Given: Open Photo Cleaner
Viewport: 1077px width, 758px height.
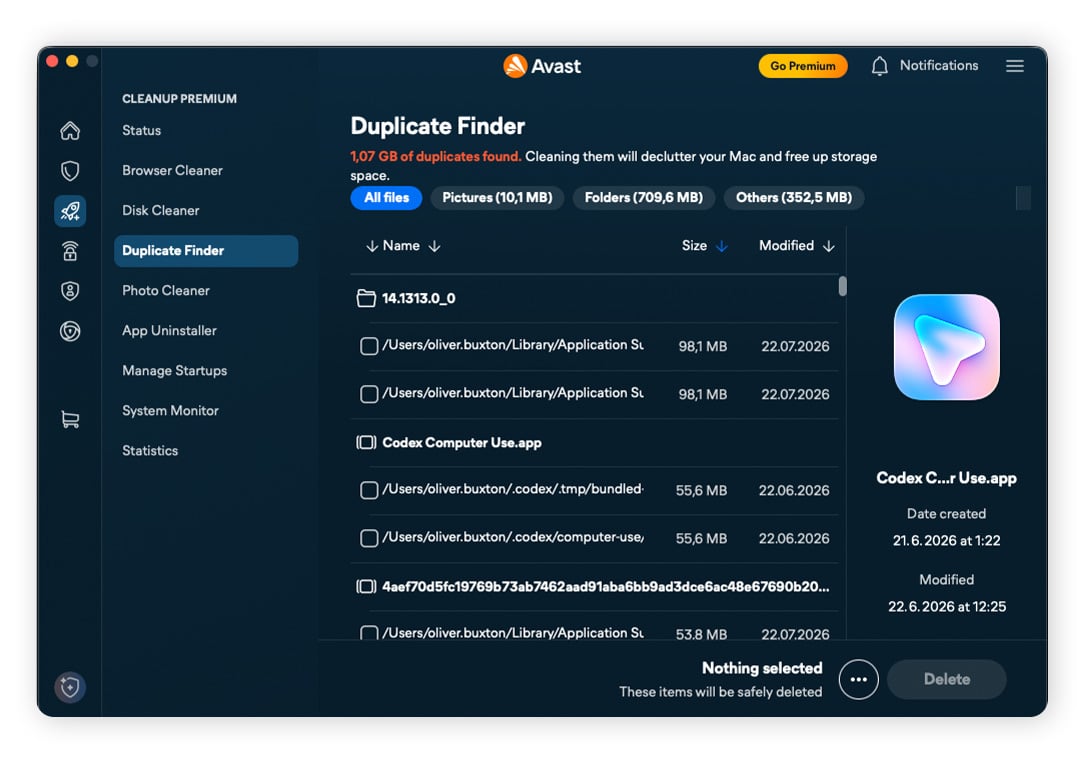Looking at the screenshot, I should coord(166,290).
